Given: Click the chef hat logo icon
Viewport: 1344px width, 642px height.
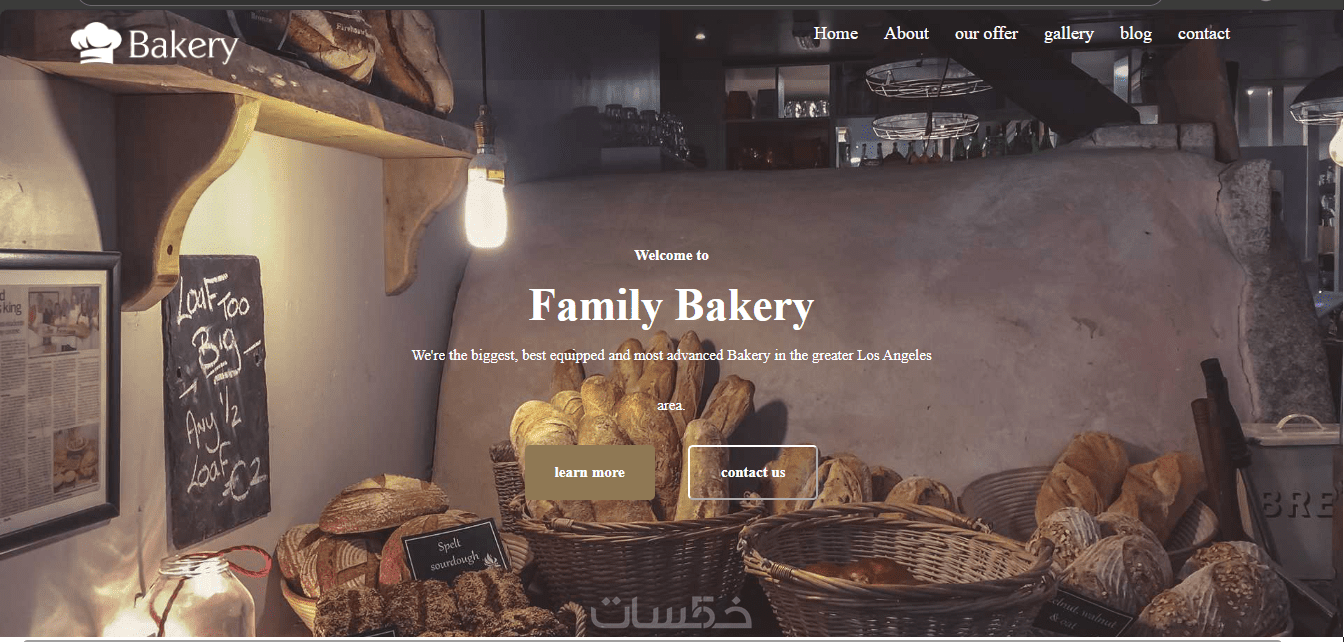Looking at the screenshot, I should [96, 43].
